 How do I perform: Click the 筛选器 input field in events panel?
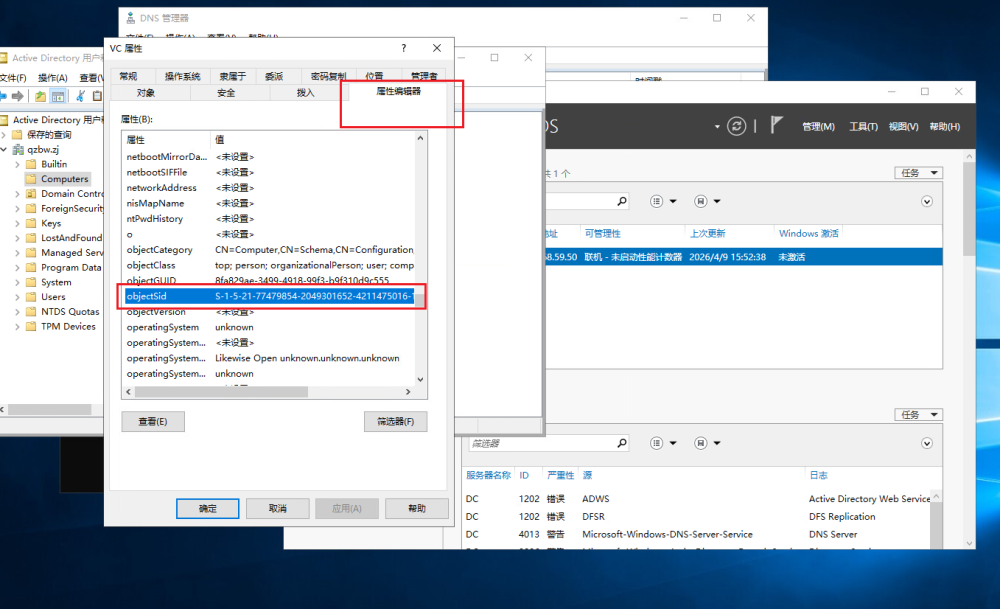540,443
